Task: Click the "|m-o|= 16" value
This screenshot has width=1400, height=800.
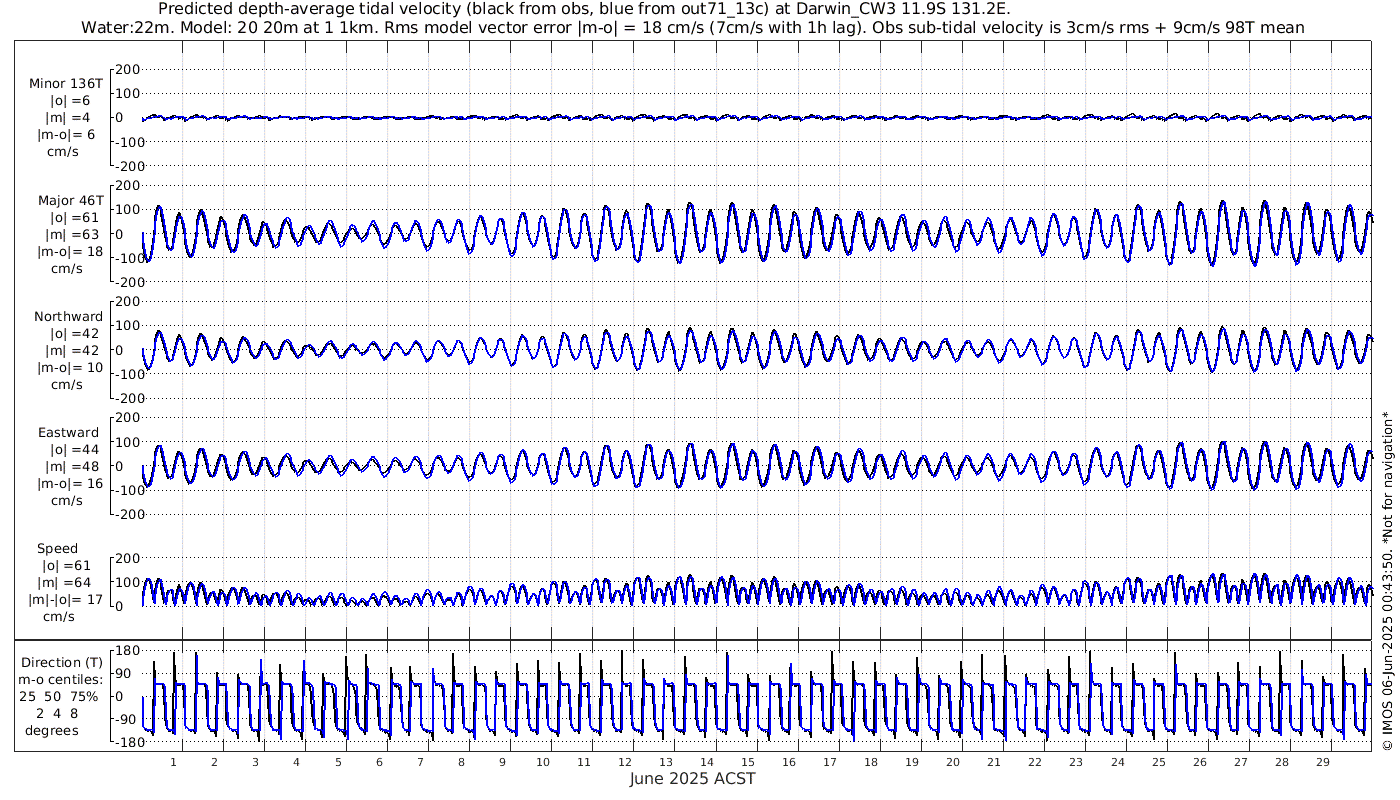Action: (70, 483)
